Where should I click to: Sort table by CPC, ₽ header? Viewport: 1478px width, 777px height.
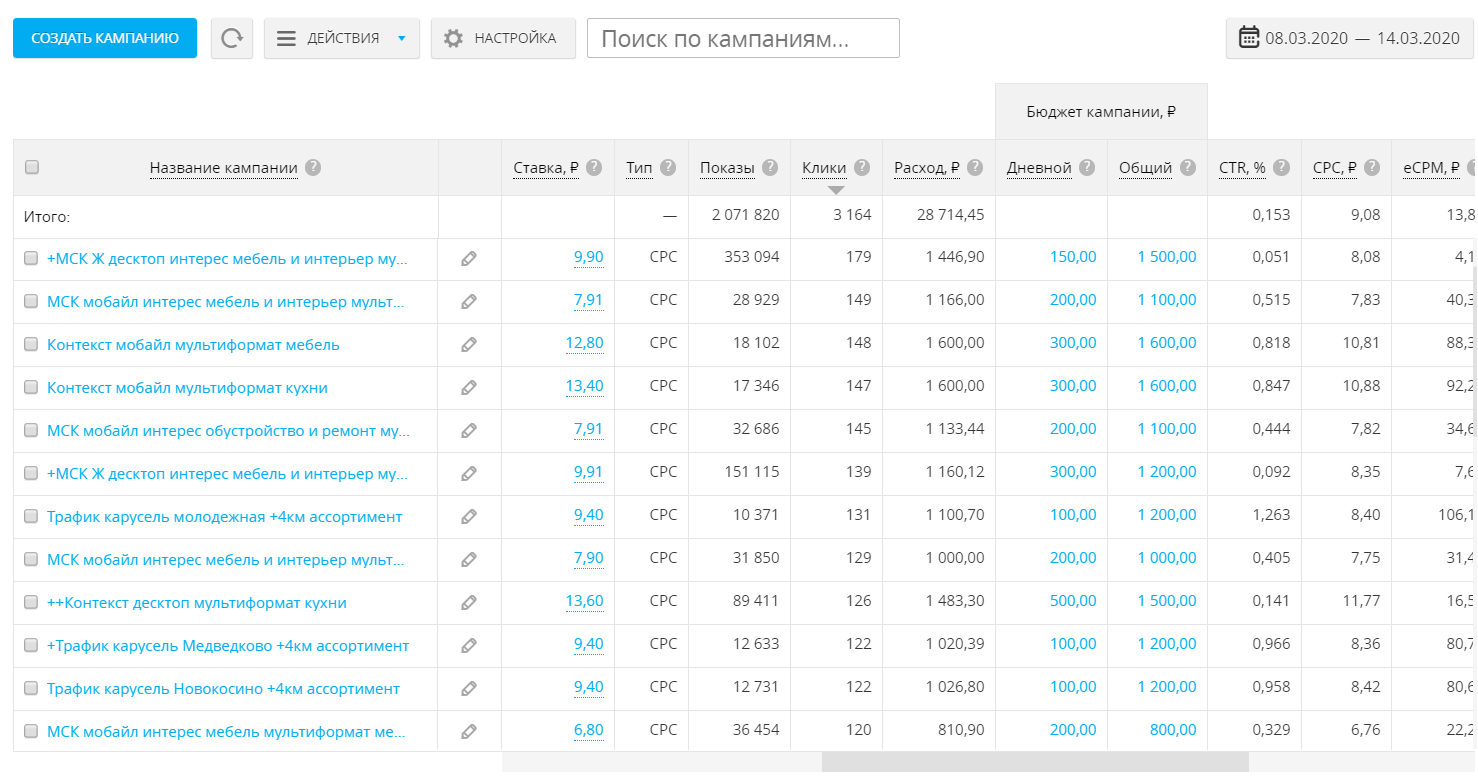(1335, 168)
